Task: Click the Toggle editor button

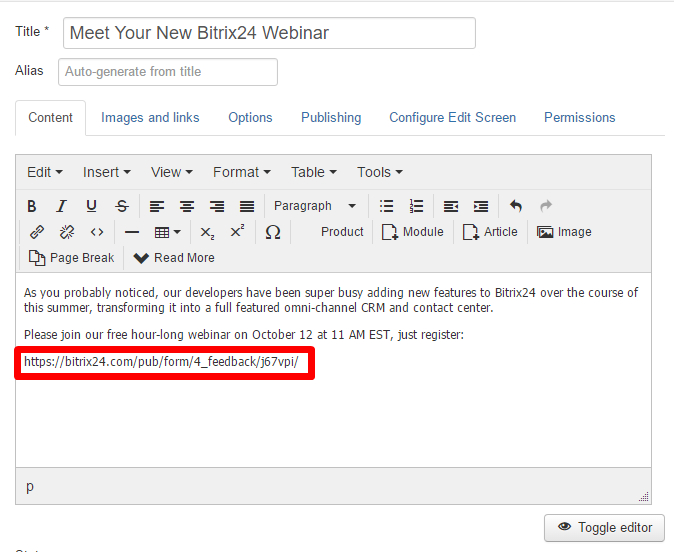Action: [604, 527]
